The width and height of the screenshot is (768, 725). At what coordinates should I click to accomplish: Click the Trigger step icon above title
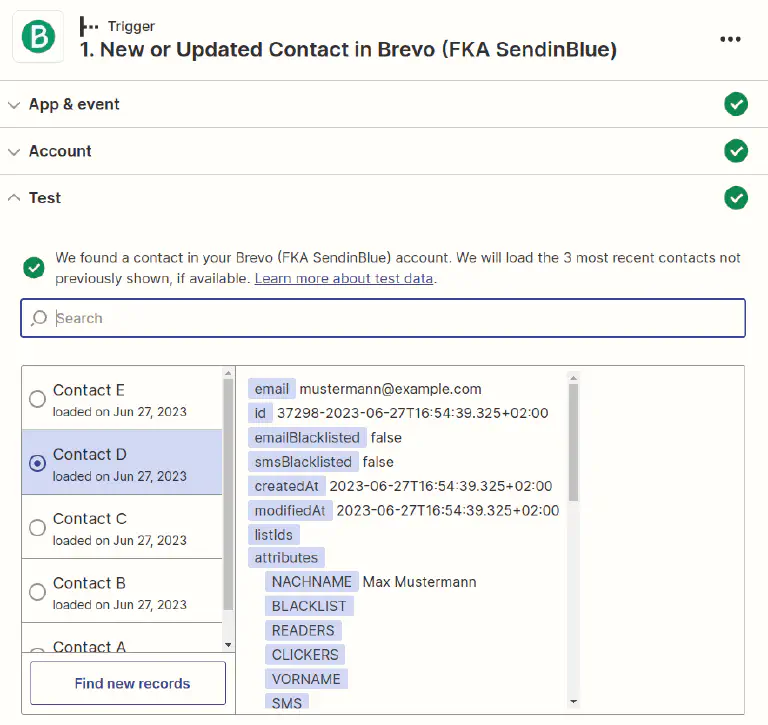point(89,26)
